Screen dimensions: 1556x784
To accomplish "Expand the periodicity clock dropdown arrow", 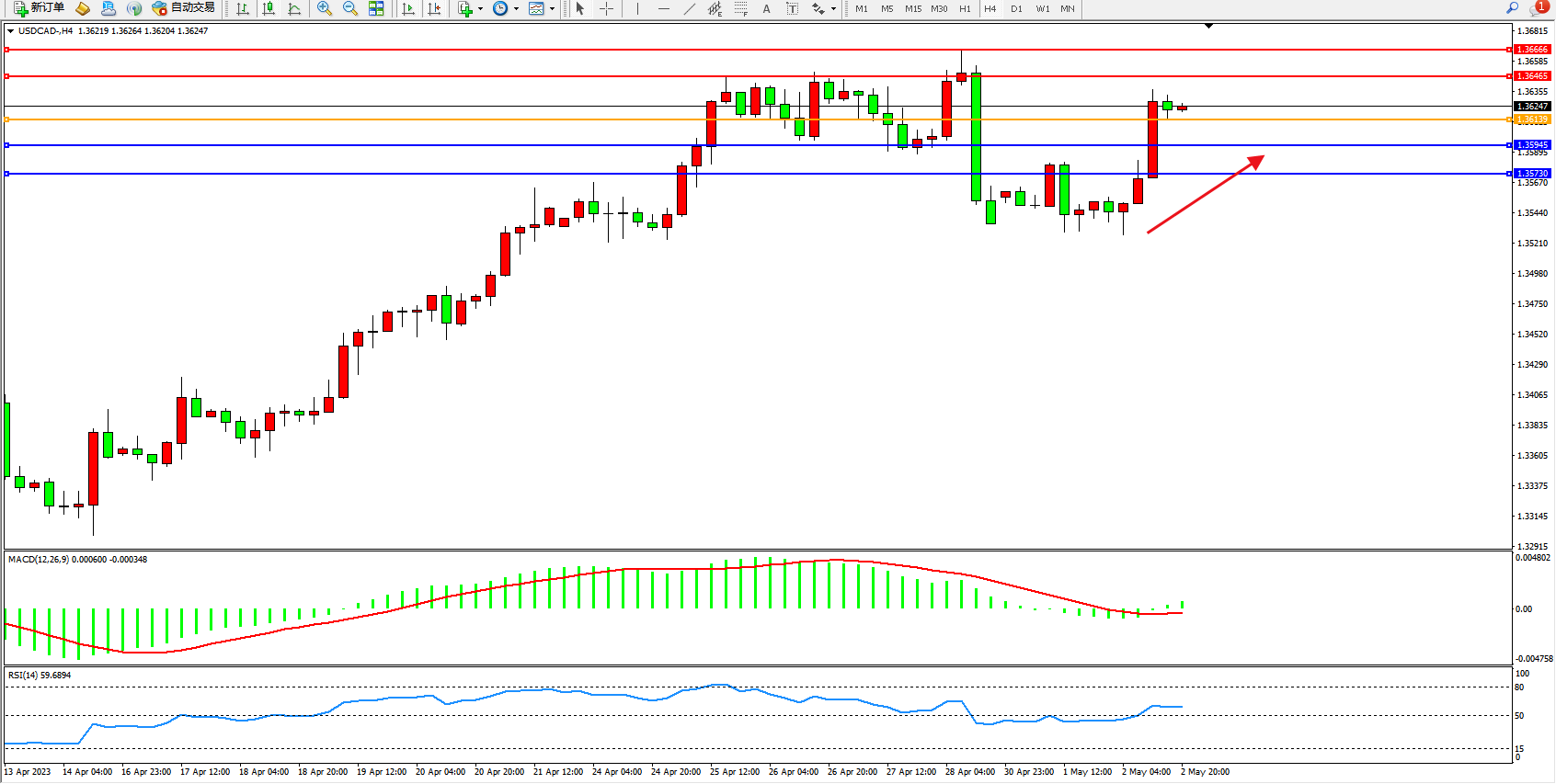I will 516,9.
